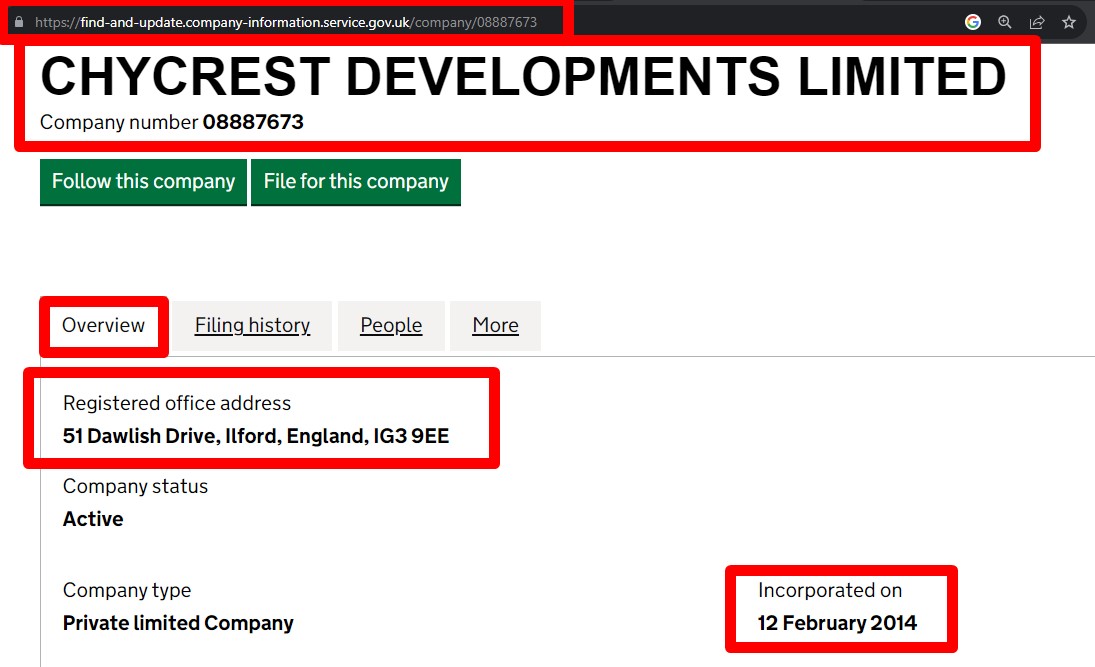Click the URL in the address bar
This screenshot has width=1095, height=667.
click(x=286, y=22)
